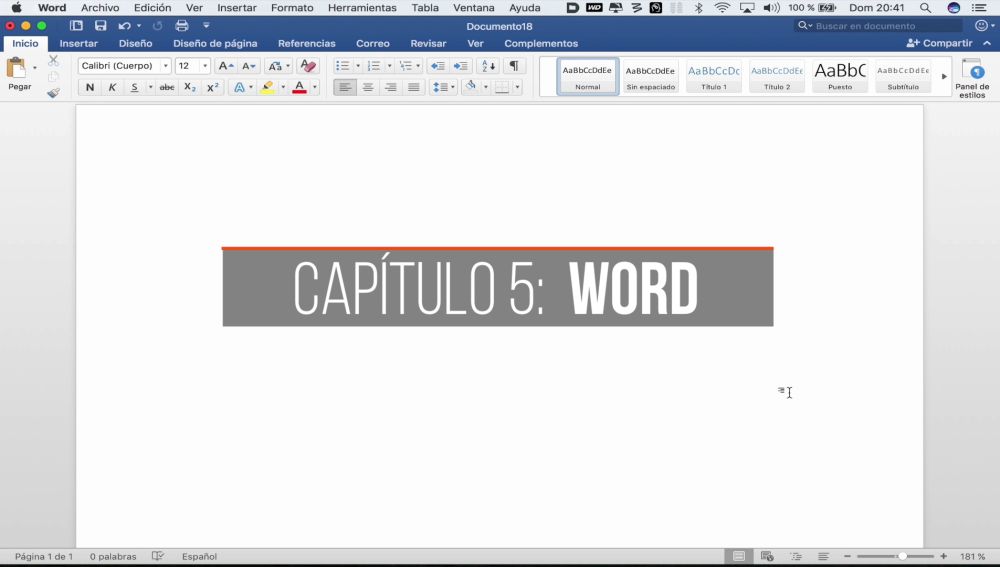Apply the Sin espaciado style
The width and height of the screenshot is (1000, 567).
pyautogui.click(x=650, y=77)
